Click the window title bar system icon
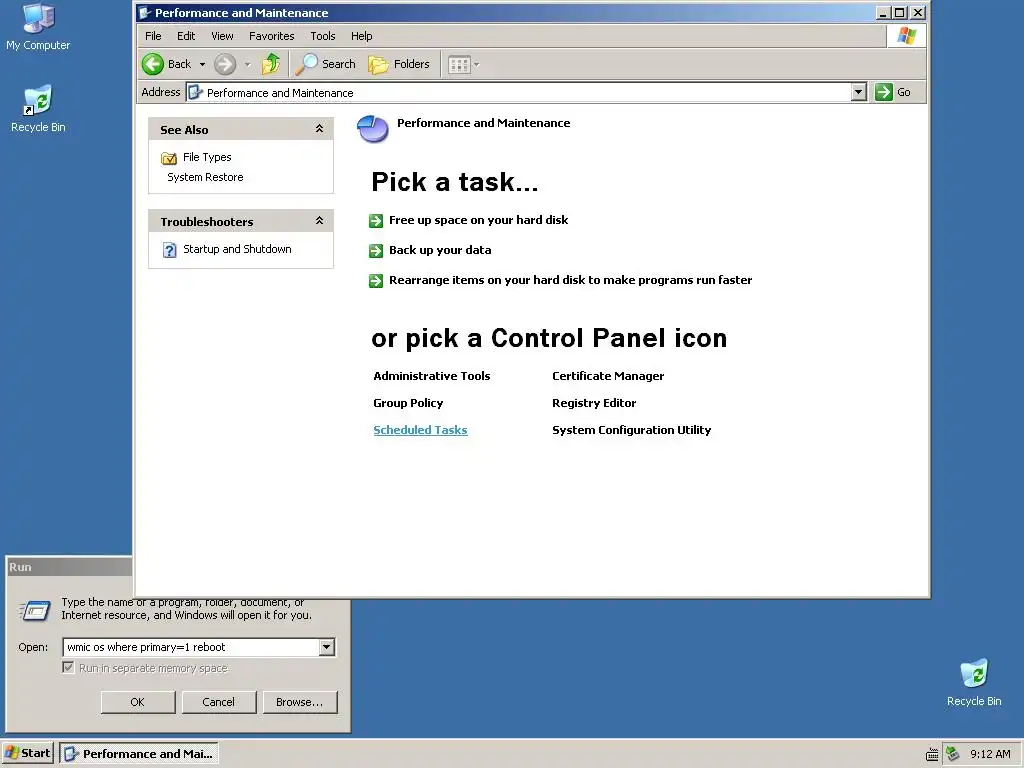Viewport: 1024px width, 768px height. (145, 13)
